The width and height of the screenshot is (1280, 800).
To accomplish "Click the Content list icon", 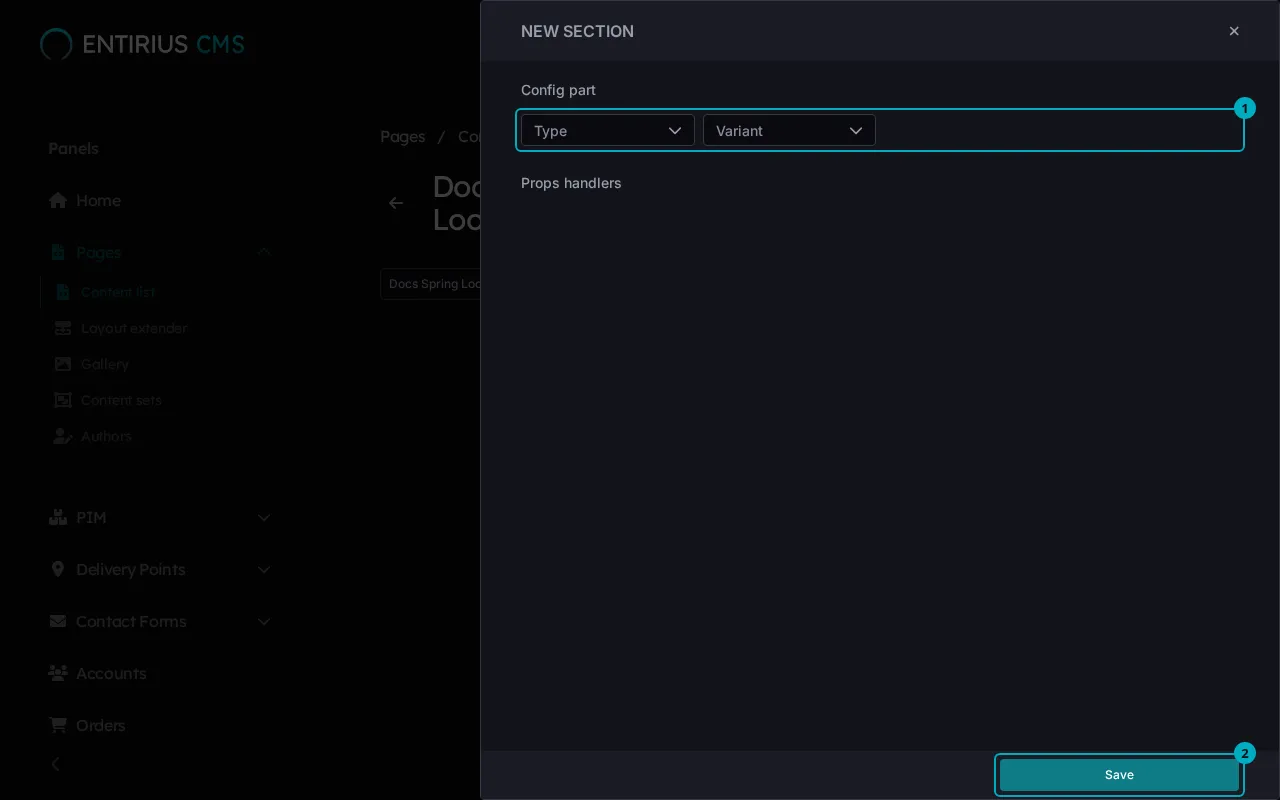I will (x=63, y=292).
